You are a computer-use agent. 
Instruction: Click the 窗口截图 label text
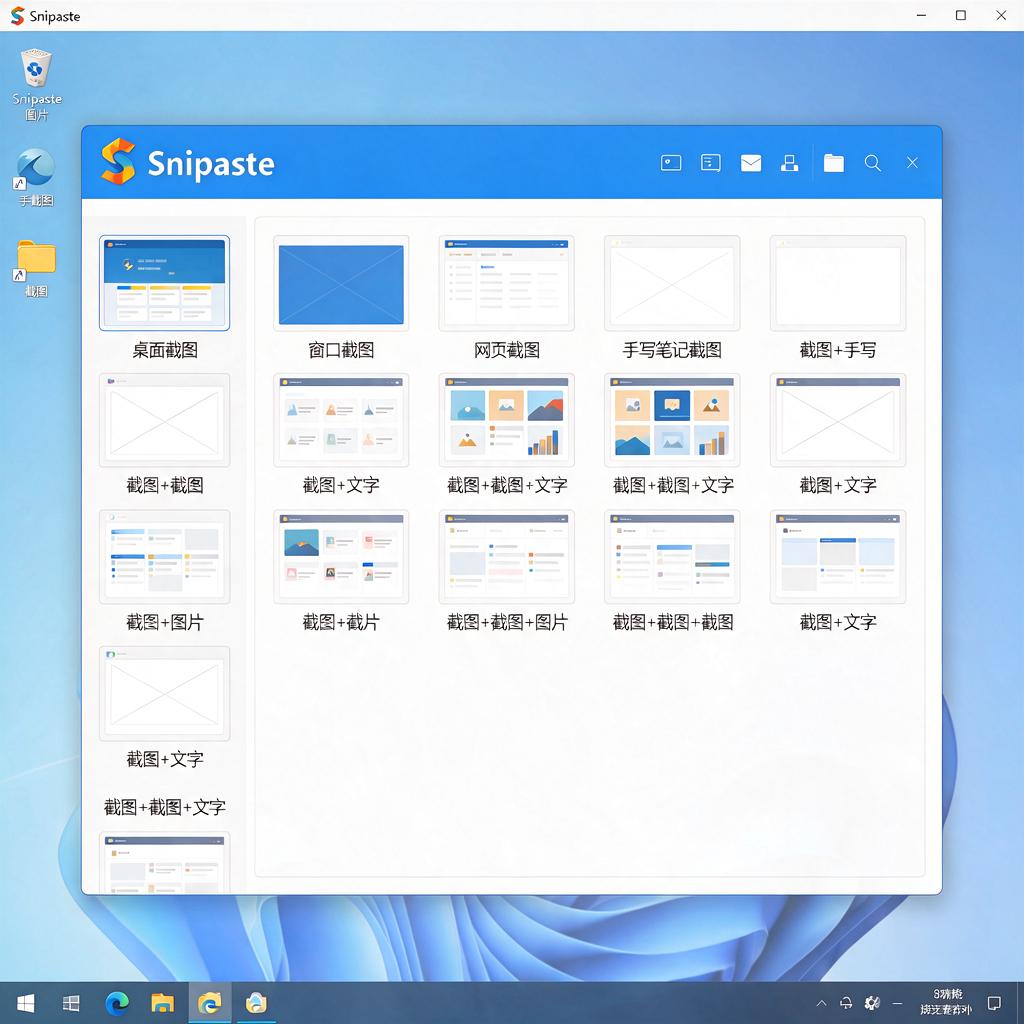[341, 350]
